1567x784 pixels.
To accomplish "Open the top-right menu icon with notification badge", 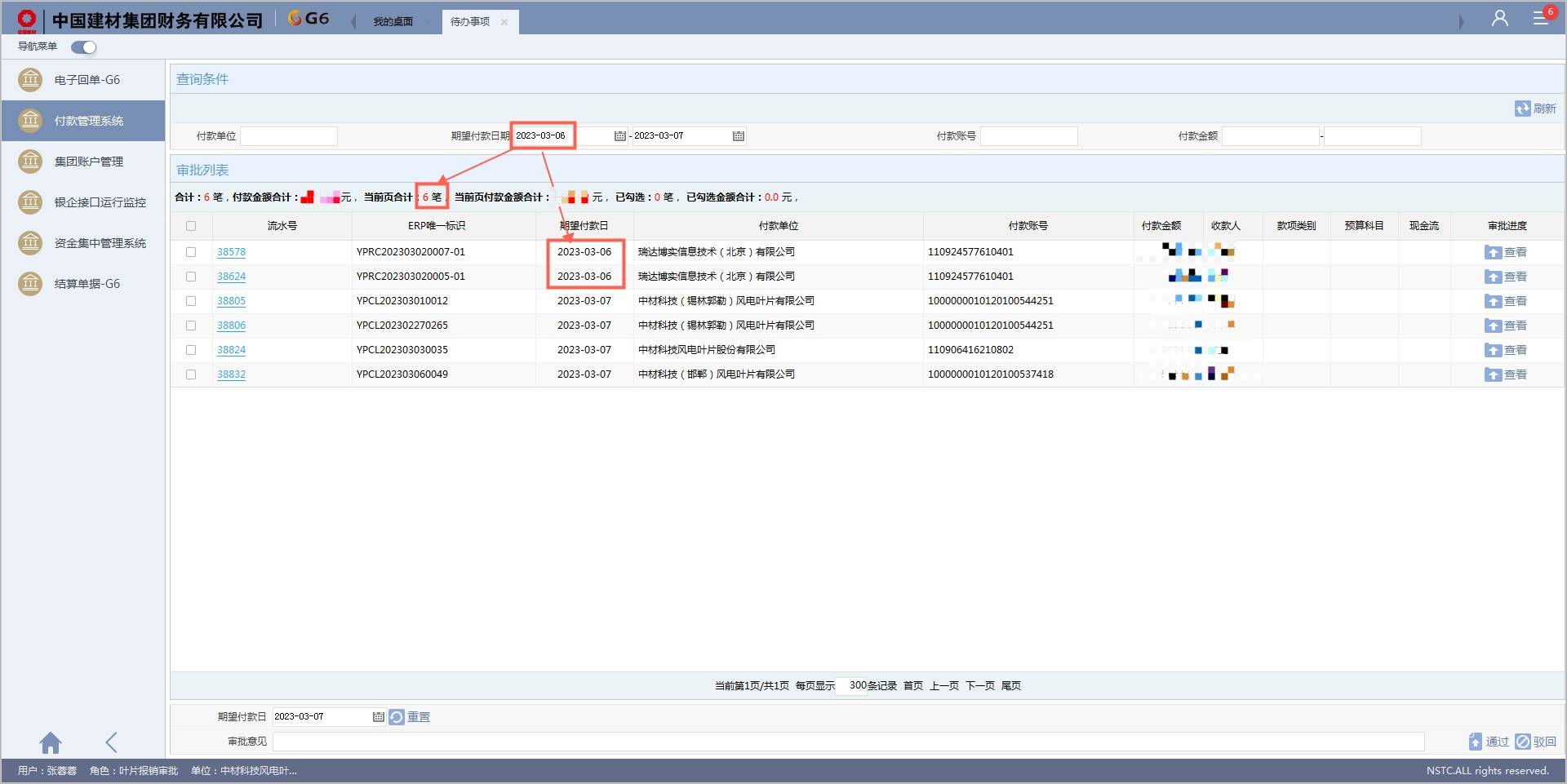I will [x=1541, y=17].
